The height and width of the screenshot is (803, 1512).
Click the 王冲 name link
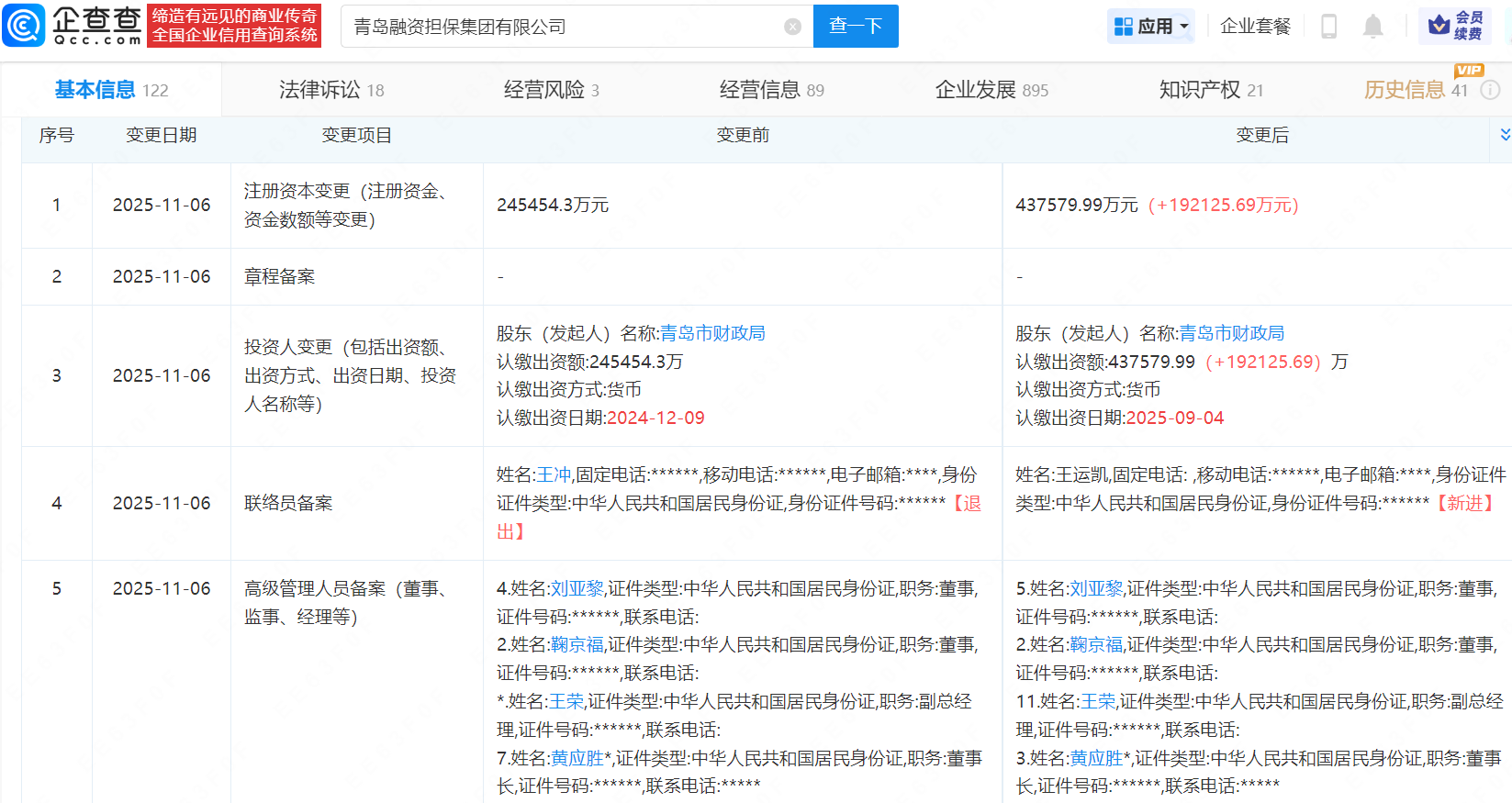[554, 474]
